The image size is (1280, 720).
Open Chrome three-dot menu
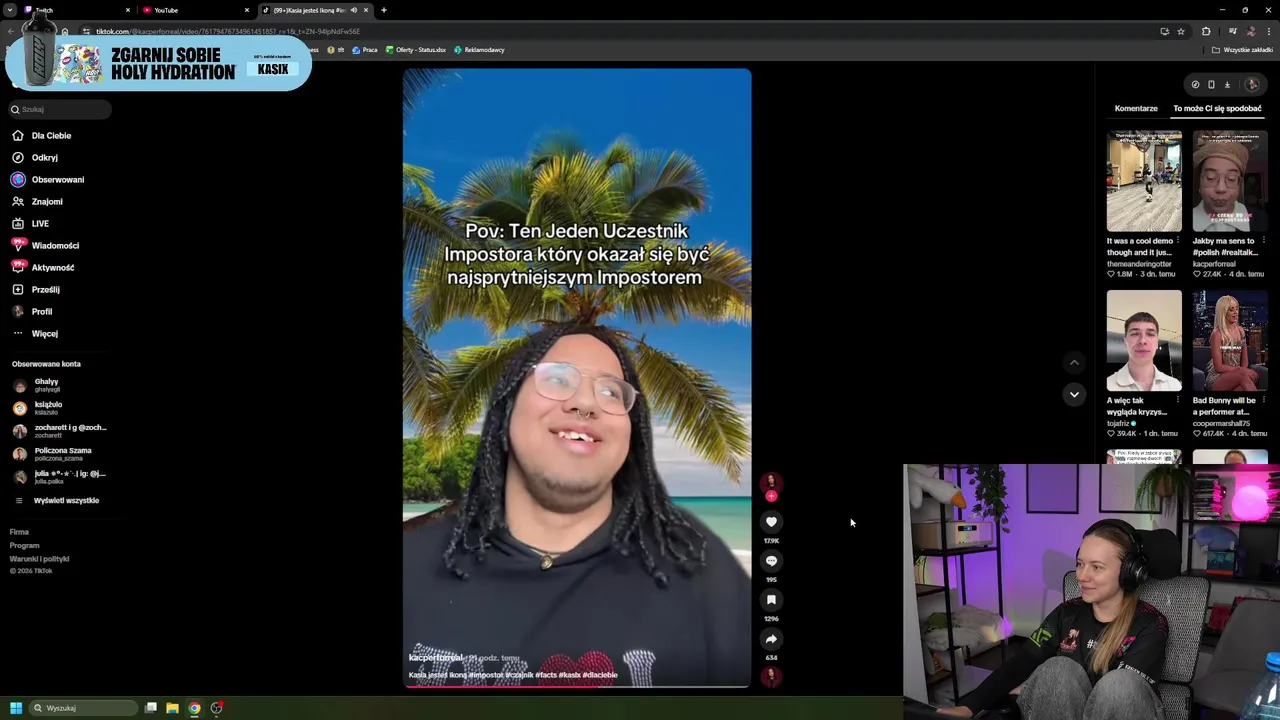coord(1268,31)
